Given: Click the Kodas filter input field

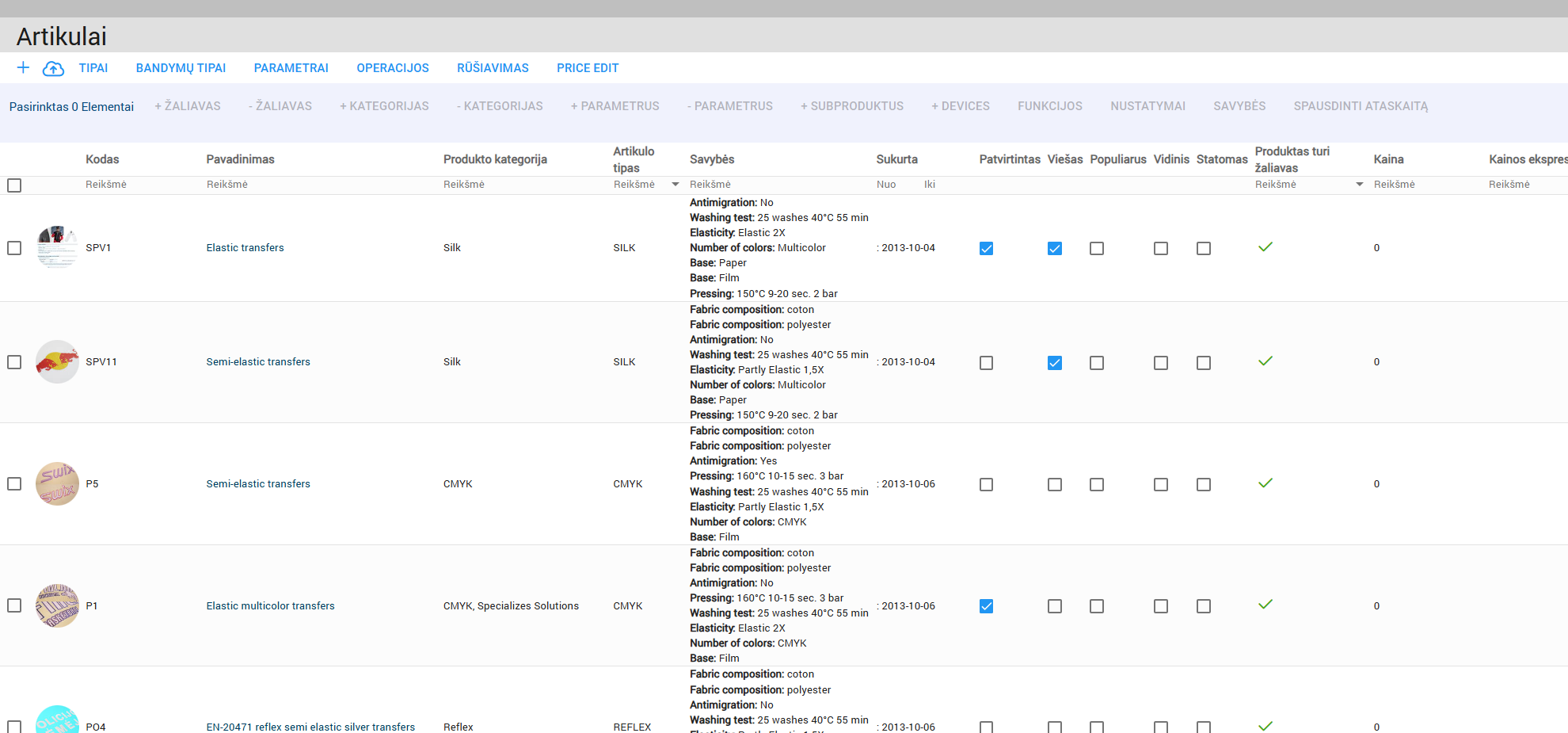Looking at the screenshot, I should pyautogui.click(x=135, y=185).
